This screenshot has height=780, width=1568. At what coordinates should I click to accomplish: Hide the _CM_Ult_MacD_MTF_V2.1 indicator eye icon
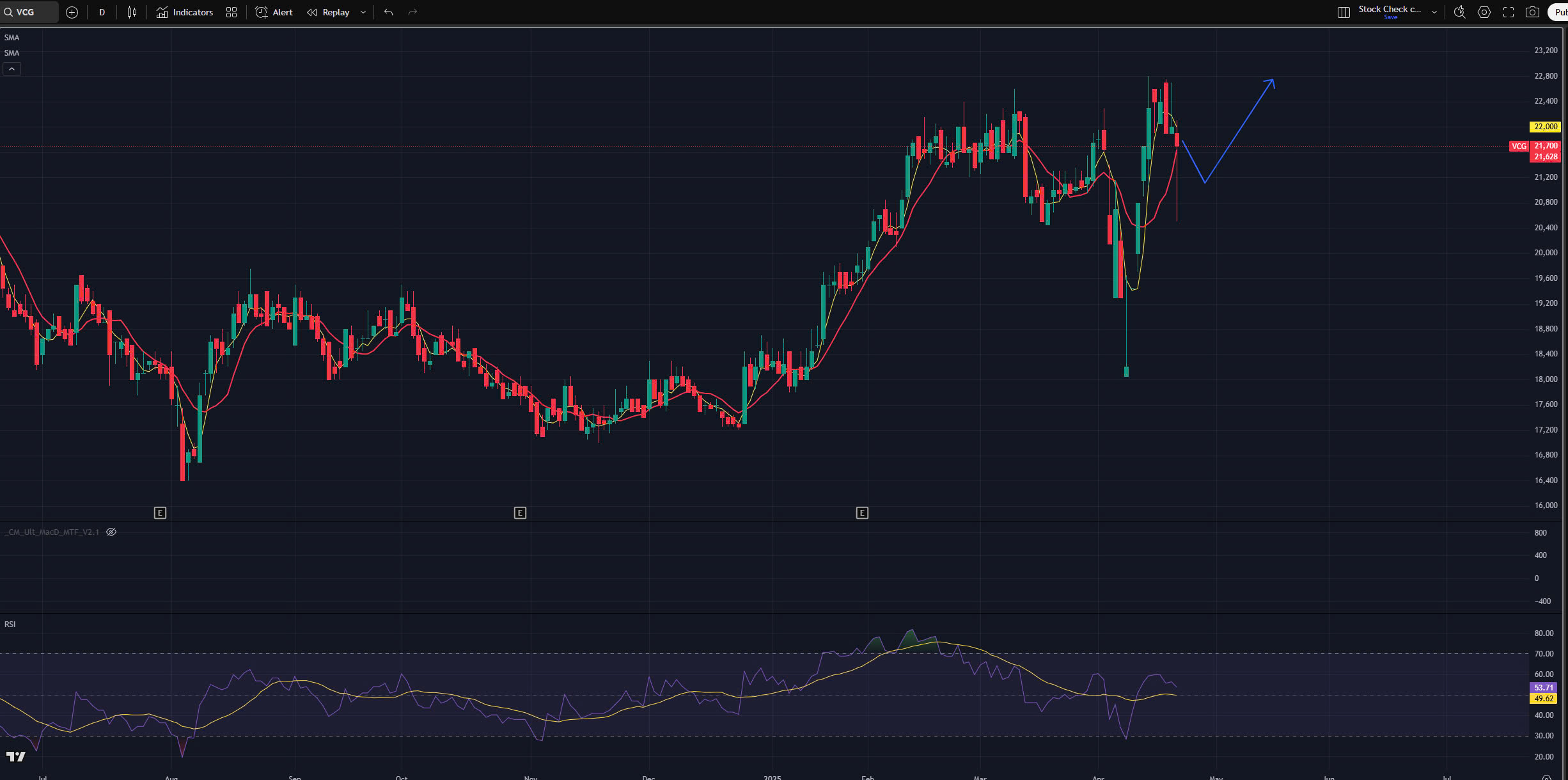click(111, 532)
